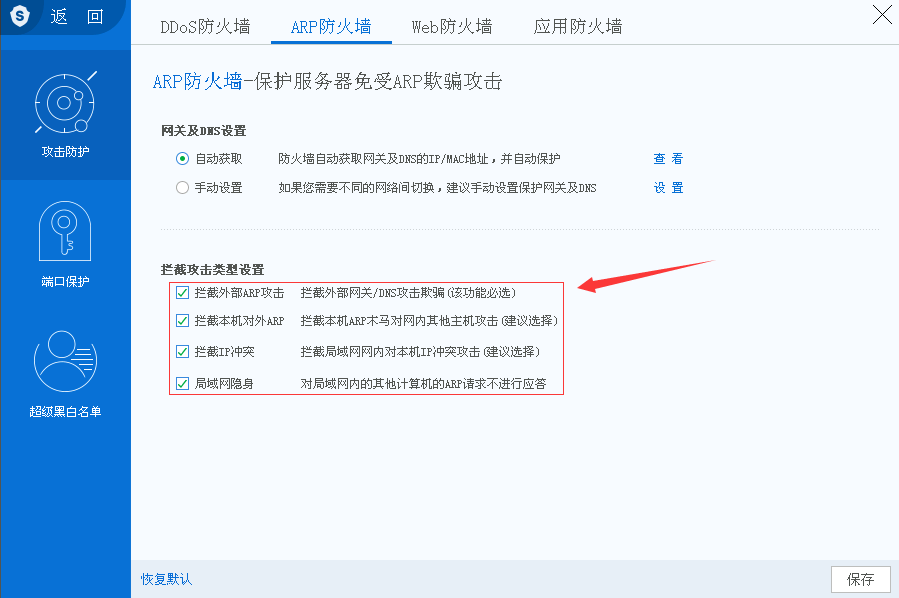
Task: Click the shield logo icon at top left
Action: click(19, 17)
